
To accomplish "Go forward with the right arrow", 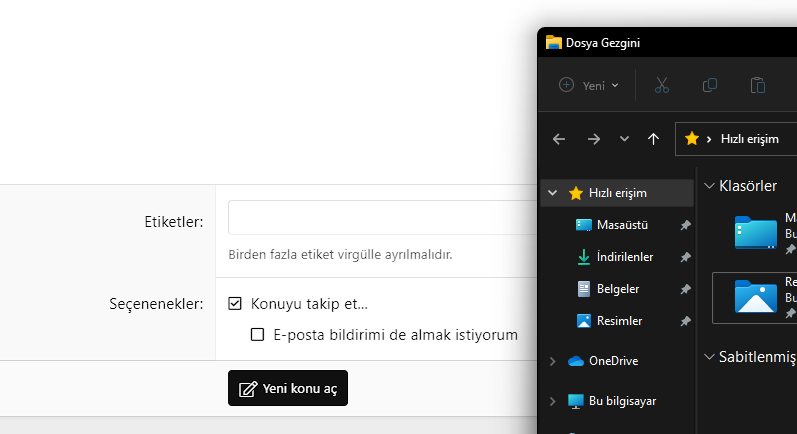I will [x=594, y=139].
